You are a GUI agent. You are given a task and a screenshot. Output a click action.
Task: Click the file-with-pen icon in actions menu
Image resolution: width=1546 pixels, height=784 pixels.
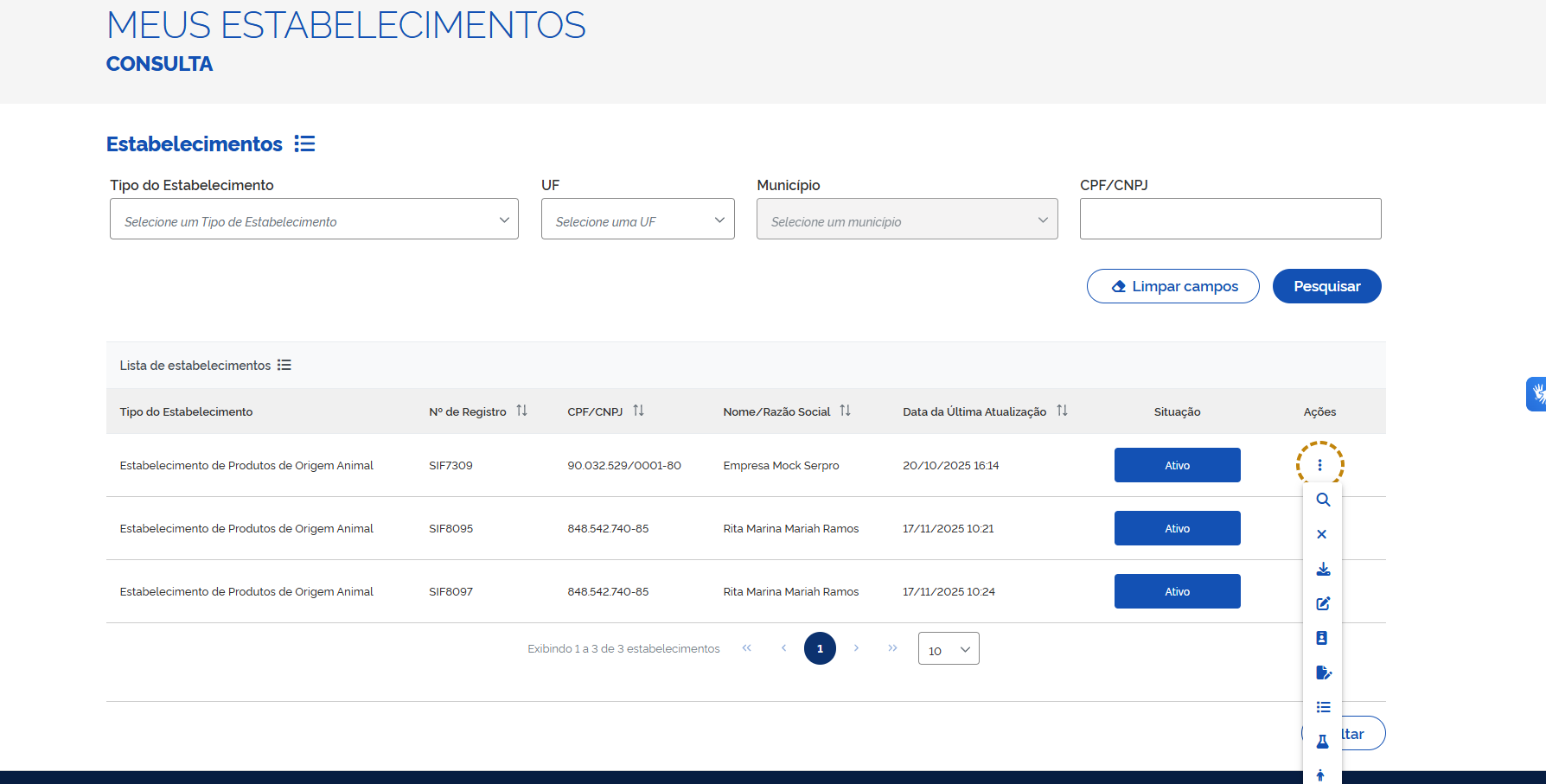click(1323, 672)
